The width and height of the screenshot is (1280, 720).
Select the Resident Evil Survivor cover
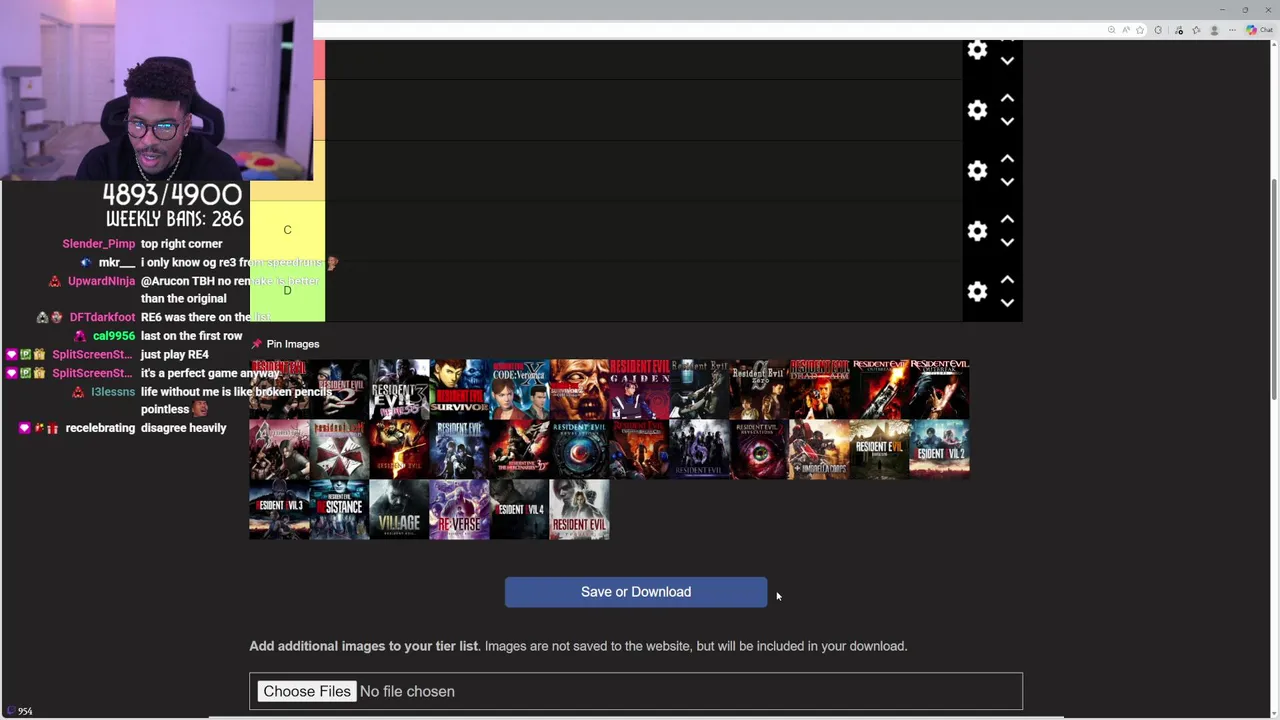pyautogui.click(x=459, y=389)
